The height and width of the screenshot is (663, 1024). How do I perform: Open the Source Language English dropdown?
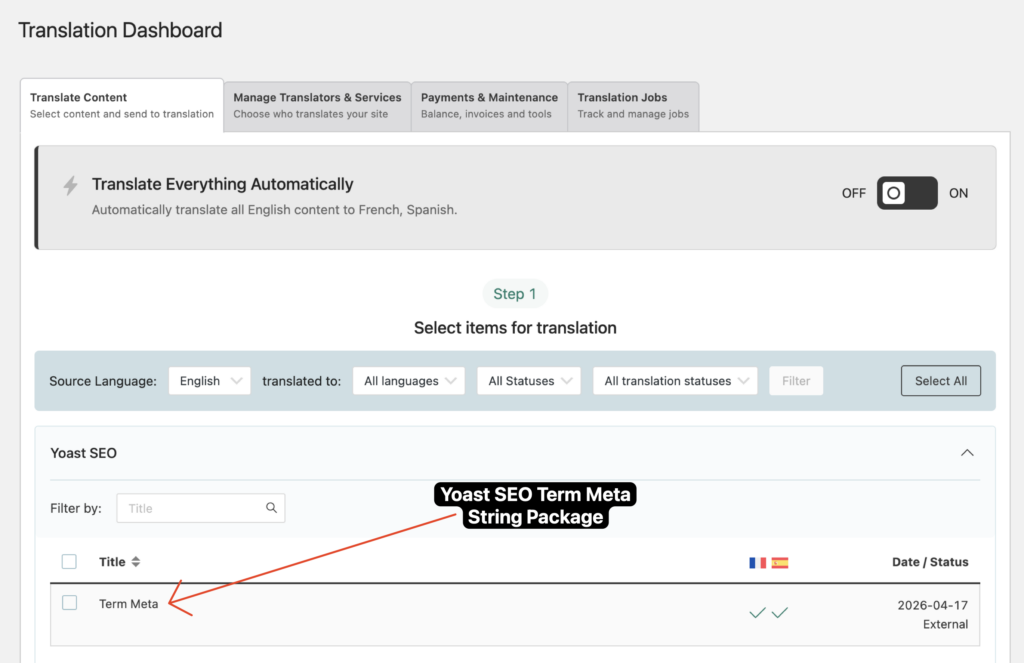coord(209,381)
